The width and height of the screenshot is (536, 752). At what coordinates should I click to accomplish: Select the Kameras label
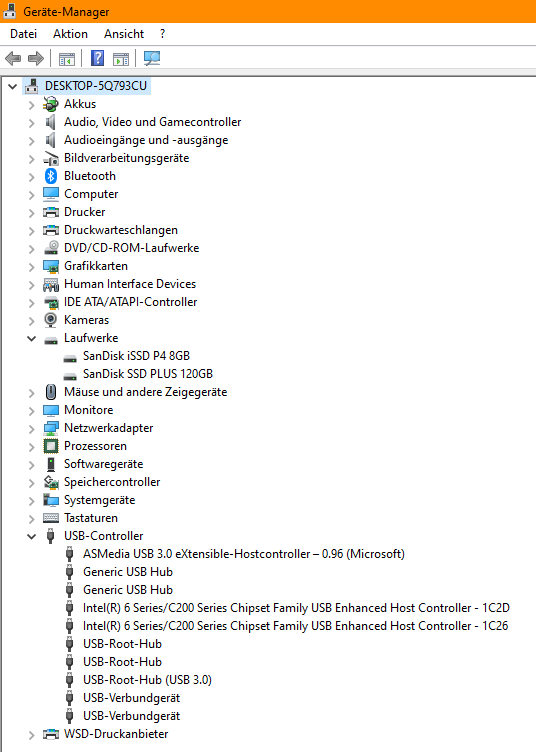[x=86, y=320]
